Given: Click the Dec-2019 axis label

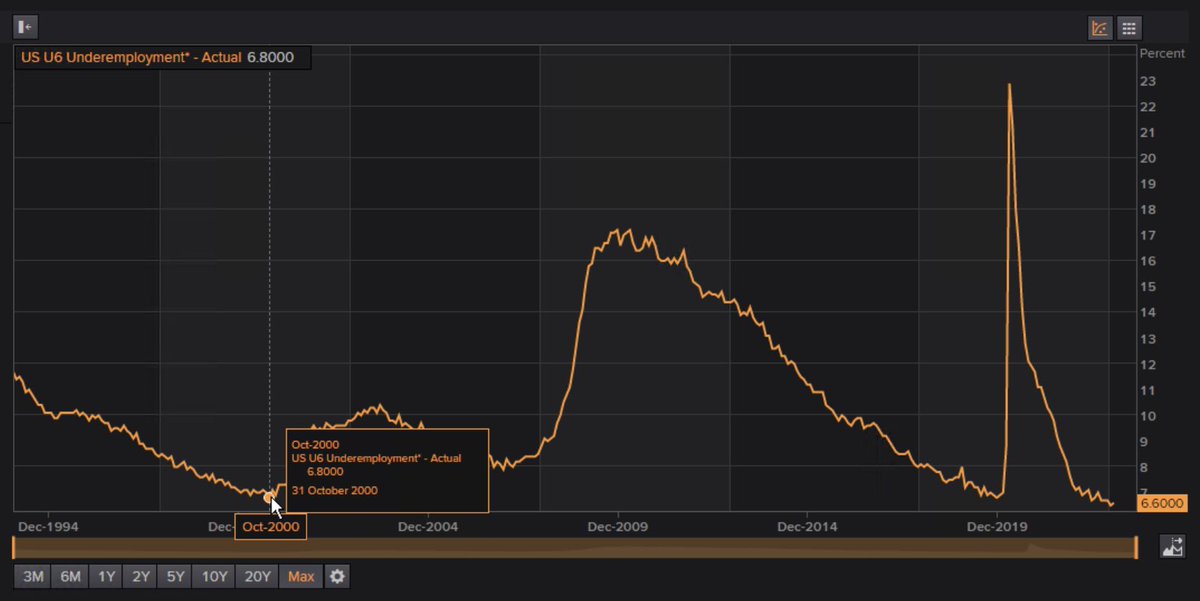Looking at the screenshot, I should point(997,526).
